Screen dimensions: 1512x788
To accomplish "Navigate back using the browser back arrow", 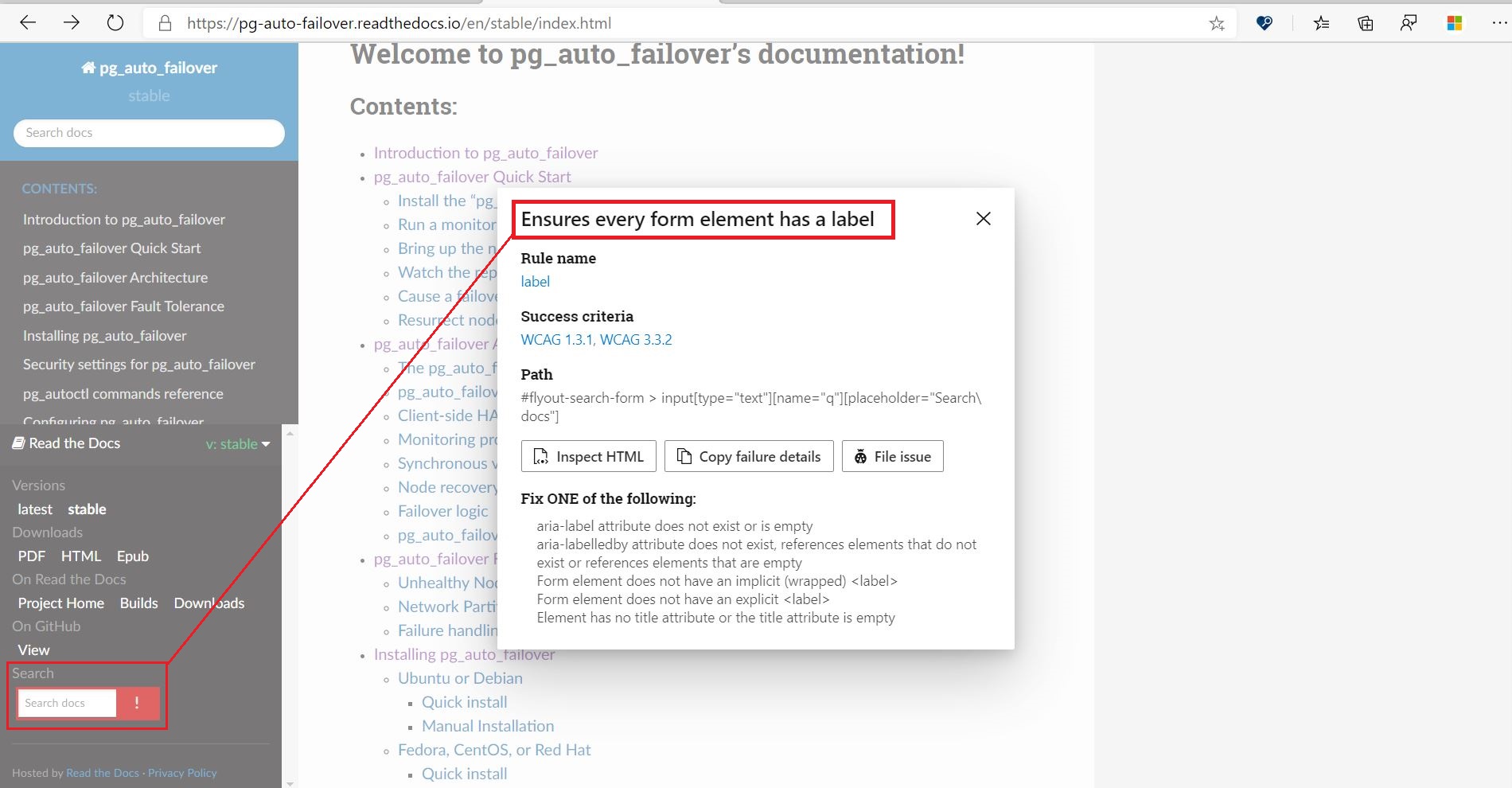I will coord(28,22).
